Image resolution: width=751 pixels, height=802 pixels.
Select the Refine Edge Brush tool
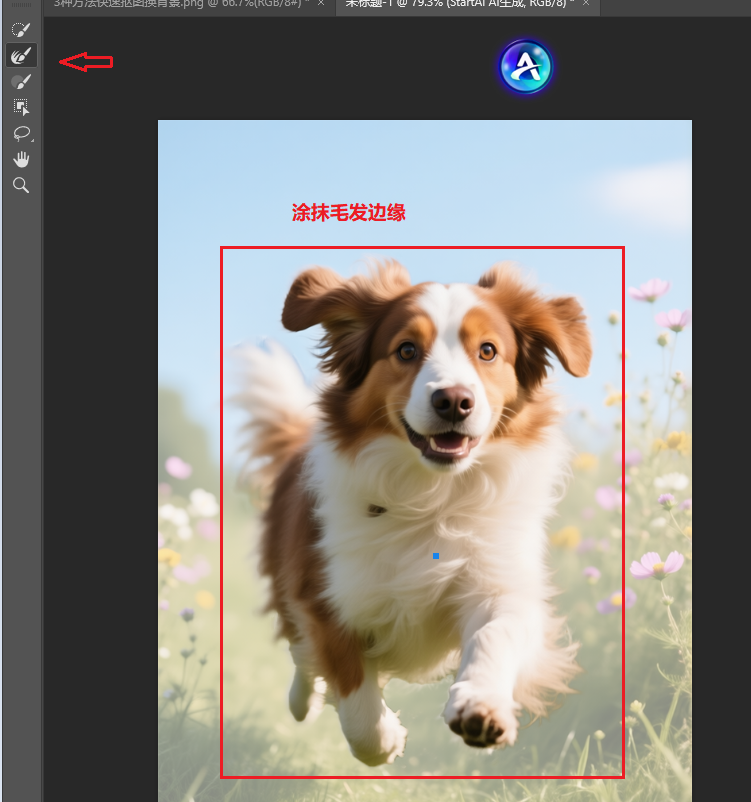tap(21, 55)
